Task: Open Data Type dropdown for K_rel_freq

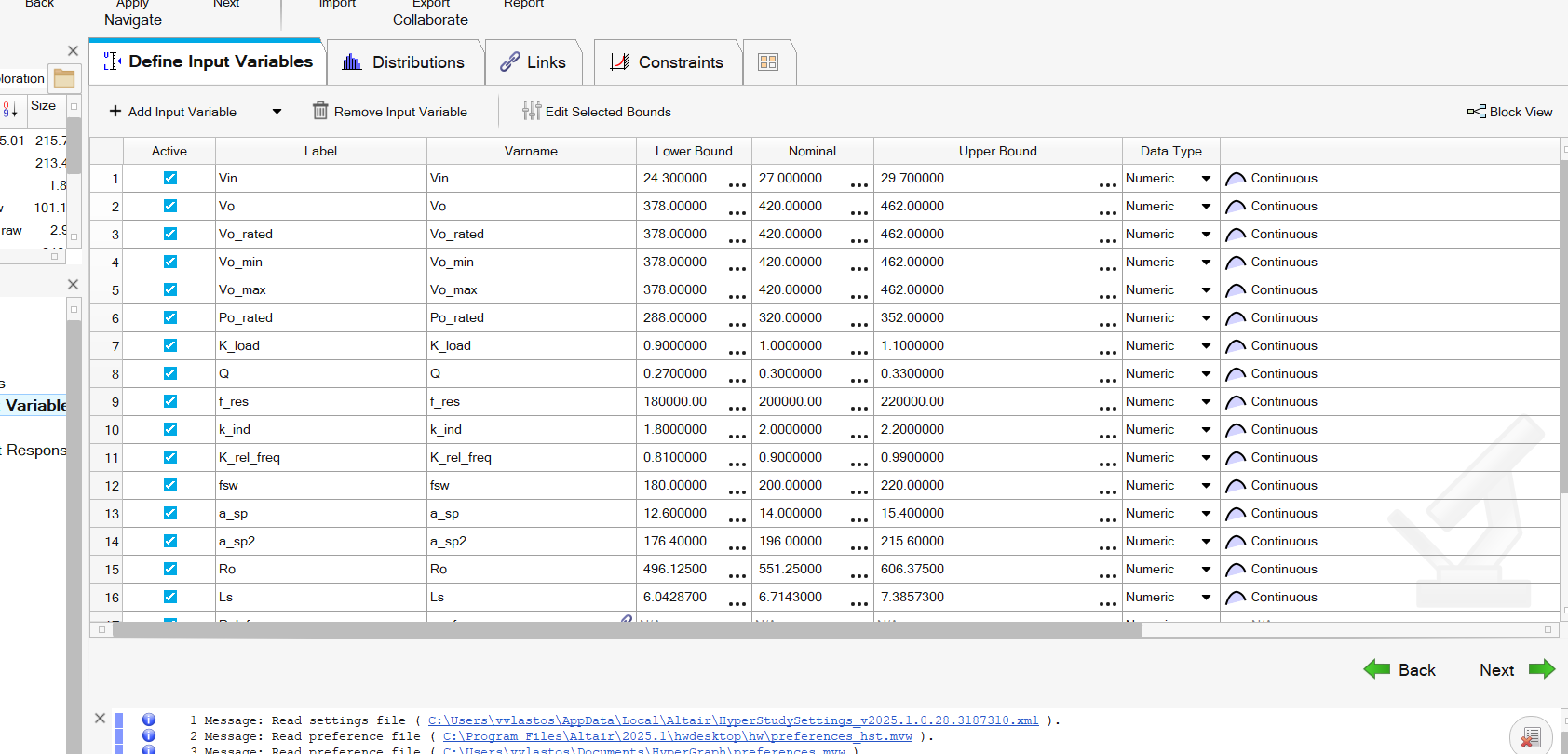Action: coord(1206,458)
